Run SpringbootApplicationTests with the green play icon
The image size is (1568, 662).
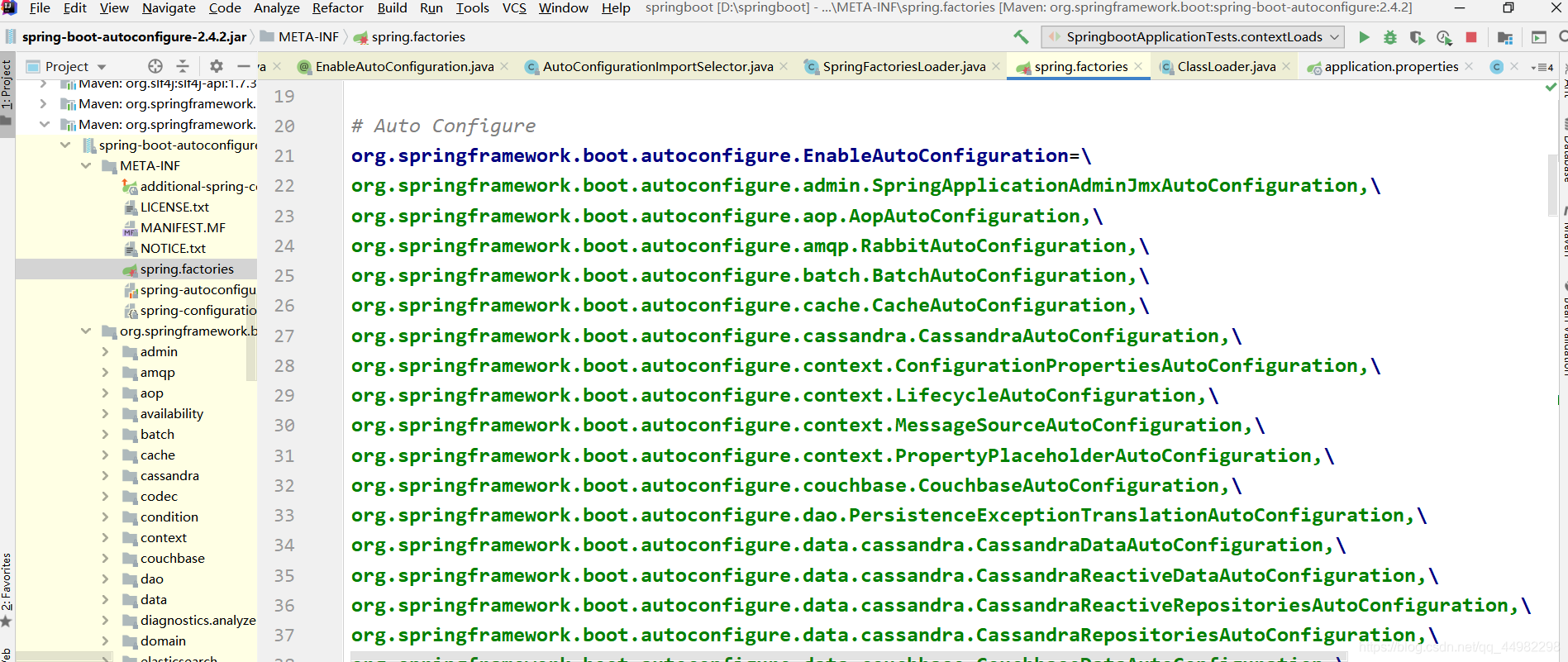(x=1364, y=37)
